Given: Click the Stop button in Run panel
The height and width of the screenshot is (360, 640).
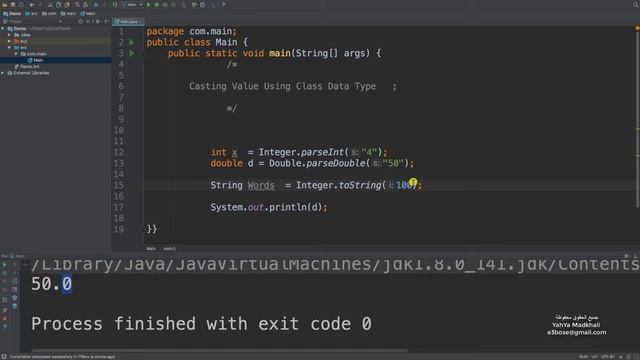Looking at the screenshot, I should [x=4, y=273].
